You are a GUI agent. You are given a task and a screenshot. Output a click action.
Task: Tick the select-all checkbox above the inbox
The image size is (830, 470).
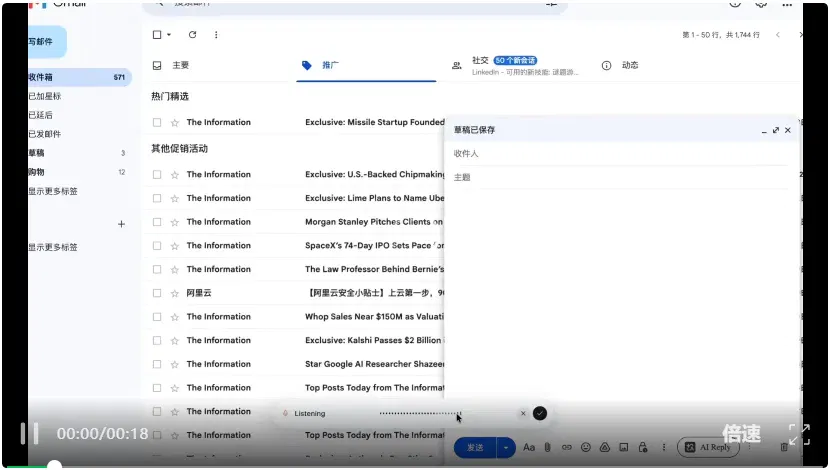pyautogui.click(x=157, y=34)
